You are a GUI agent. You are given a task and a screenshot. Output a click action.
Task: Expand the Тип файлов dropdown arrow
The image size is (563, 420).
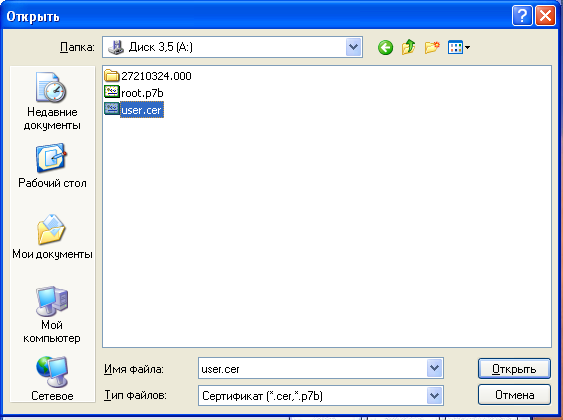pos(434,396)
